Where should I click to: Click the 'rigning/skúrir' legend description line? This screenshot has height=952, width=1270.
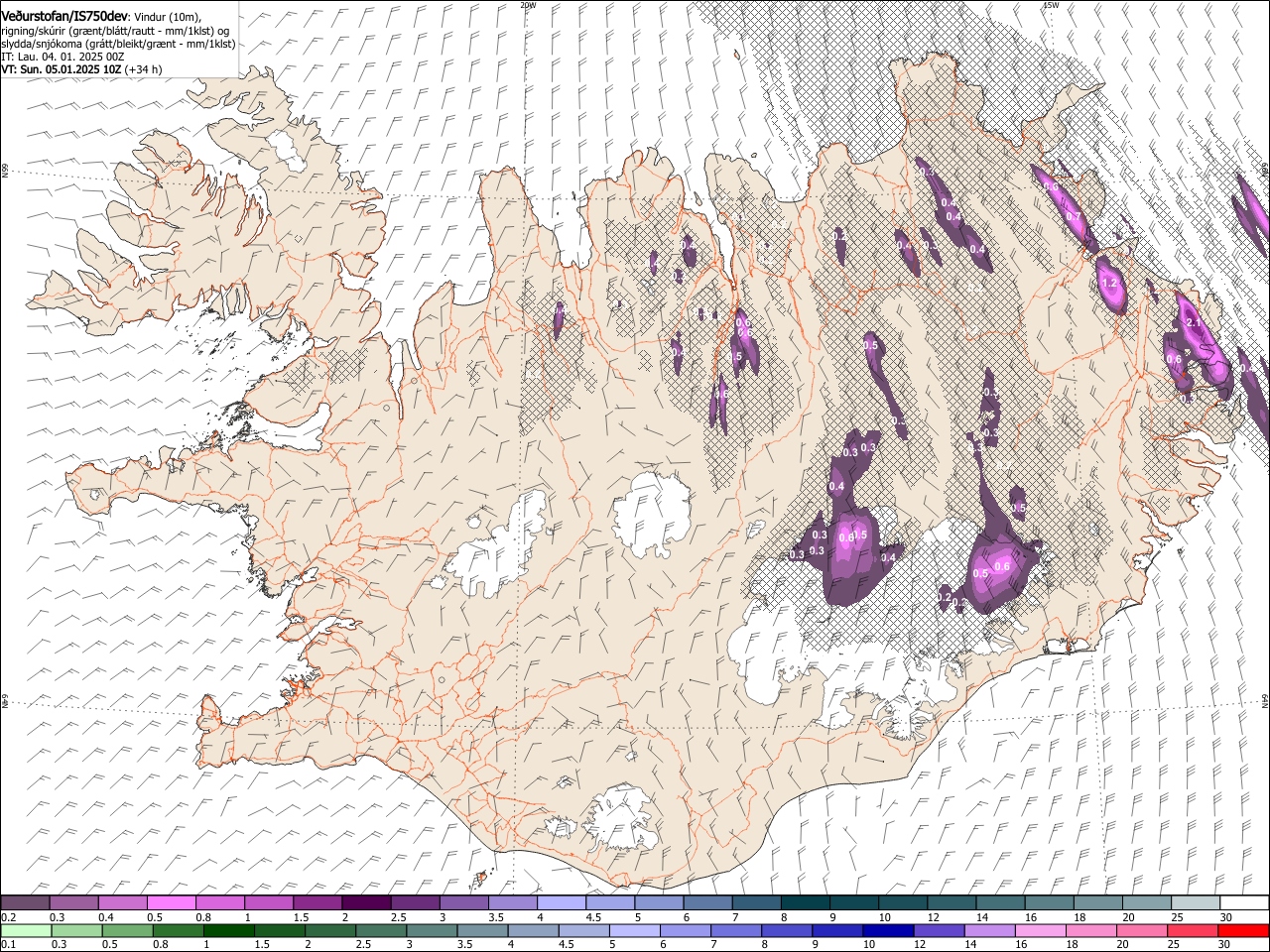pos(114,31)
